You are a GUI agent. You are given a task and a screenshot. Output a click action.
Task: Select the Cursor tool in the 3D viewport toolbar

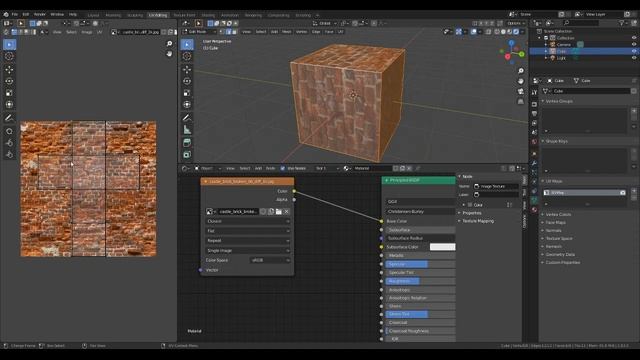click(187, 56)
